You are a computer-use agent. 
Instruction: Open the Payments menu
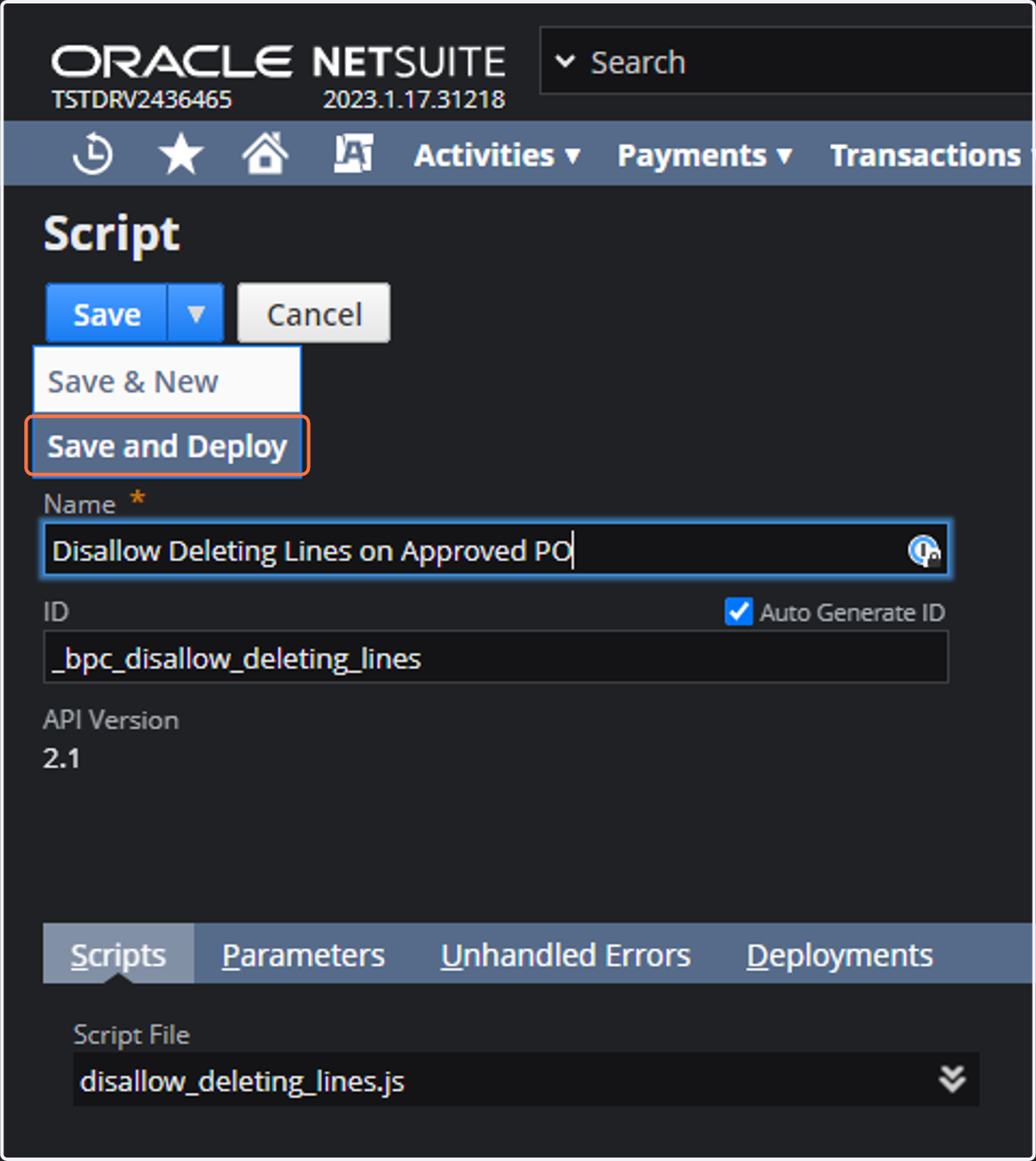coord(704,155)
